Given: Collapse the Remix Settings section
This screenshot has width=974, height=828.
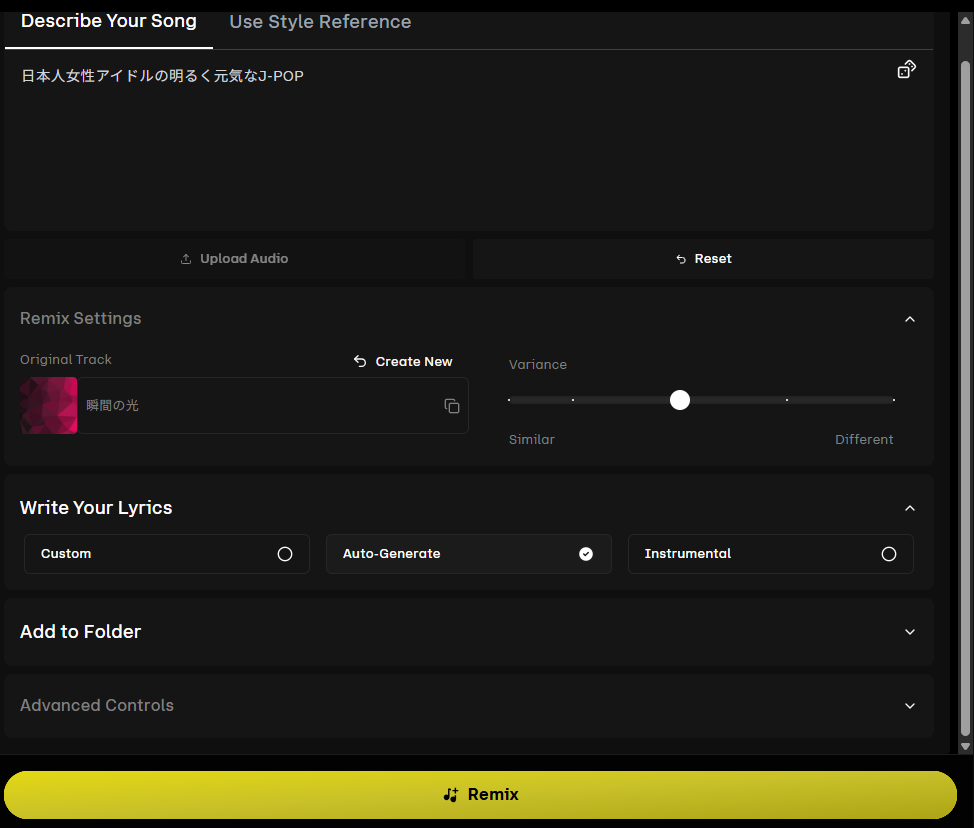Looking at the screenshot, I should pyautogui.click(x=909, y=319).
